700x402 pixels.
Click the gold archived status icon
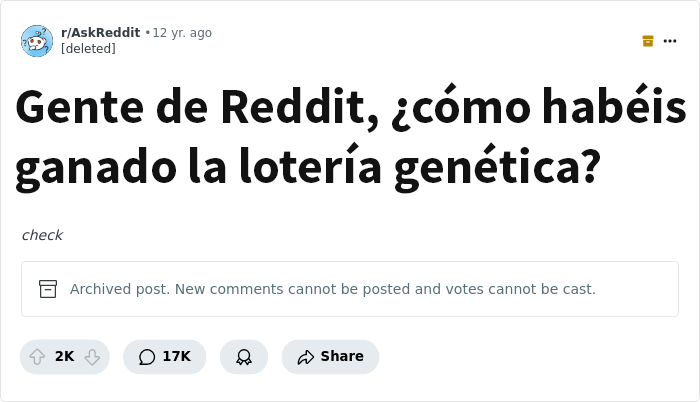tap(648, 41)
